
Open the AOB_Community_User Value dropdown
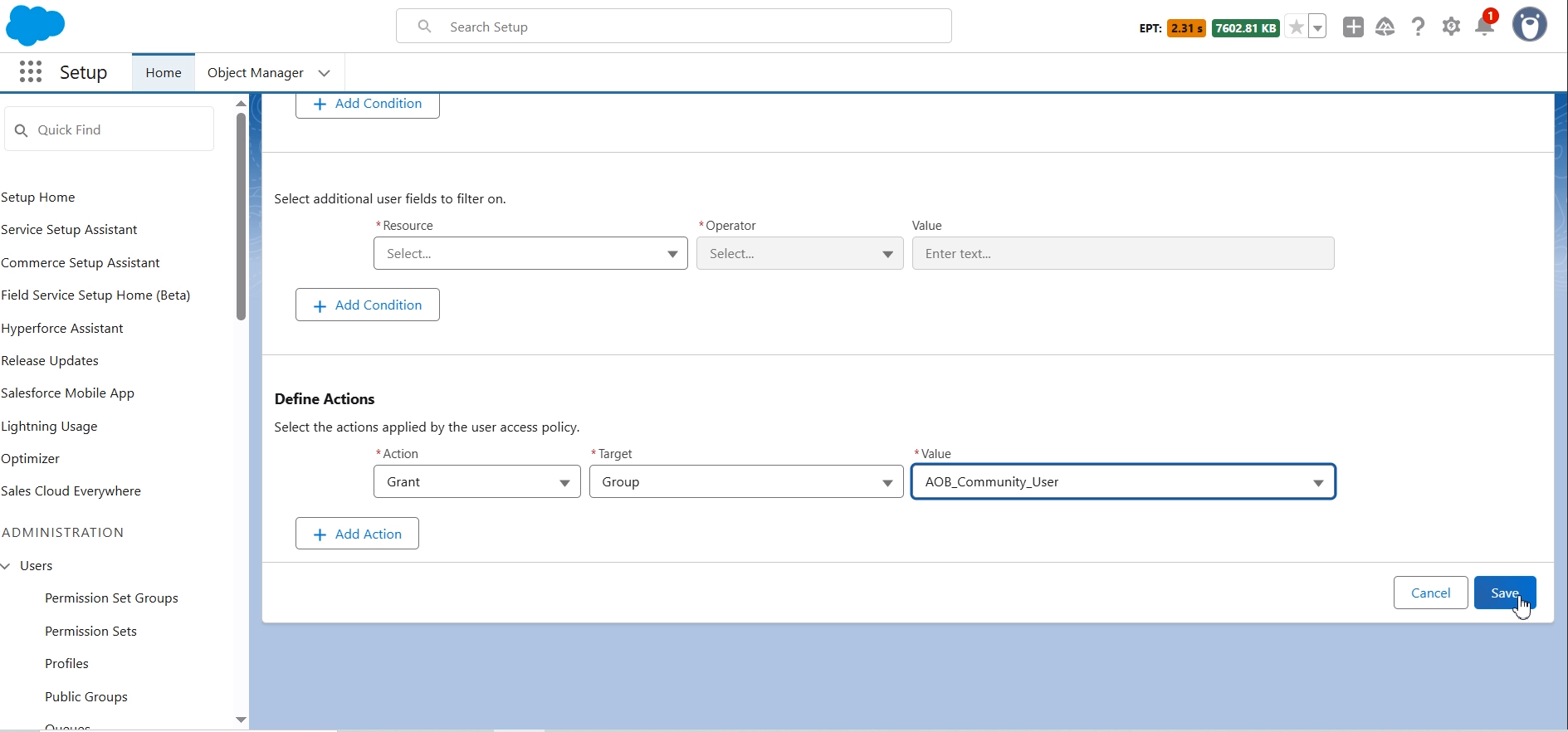1123,482
